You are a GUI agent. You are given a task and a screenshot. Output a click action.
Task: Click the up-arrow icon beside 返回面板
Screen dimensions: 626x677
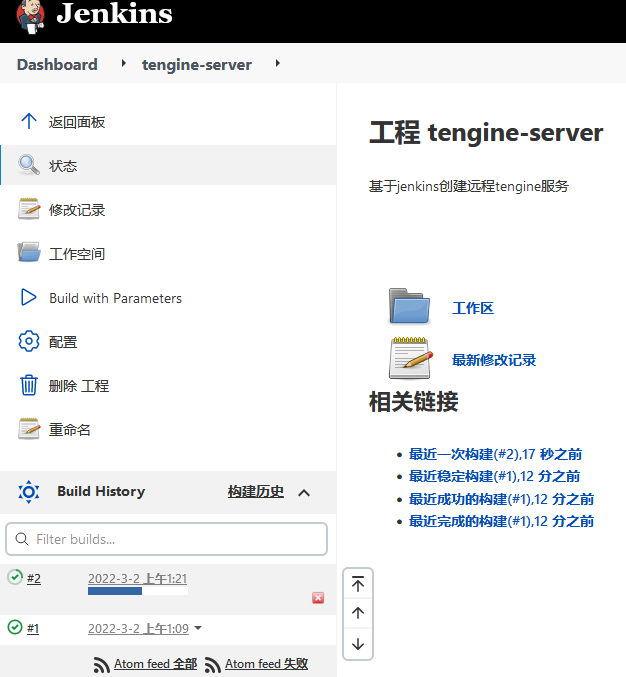[29, 121]
